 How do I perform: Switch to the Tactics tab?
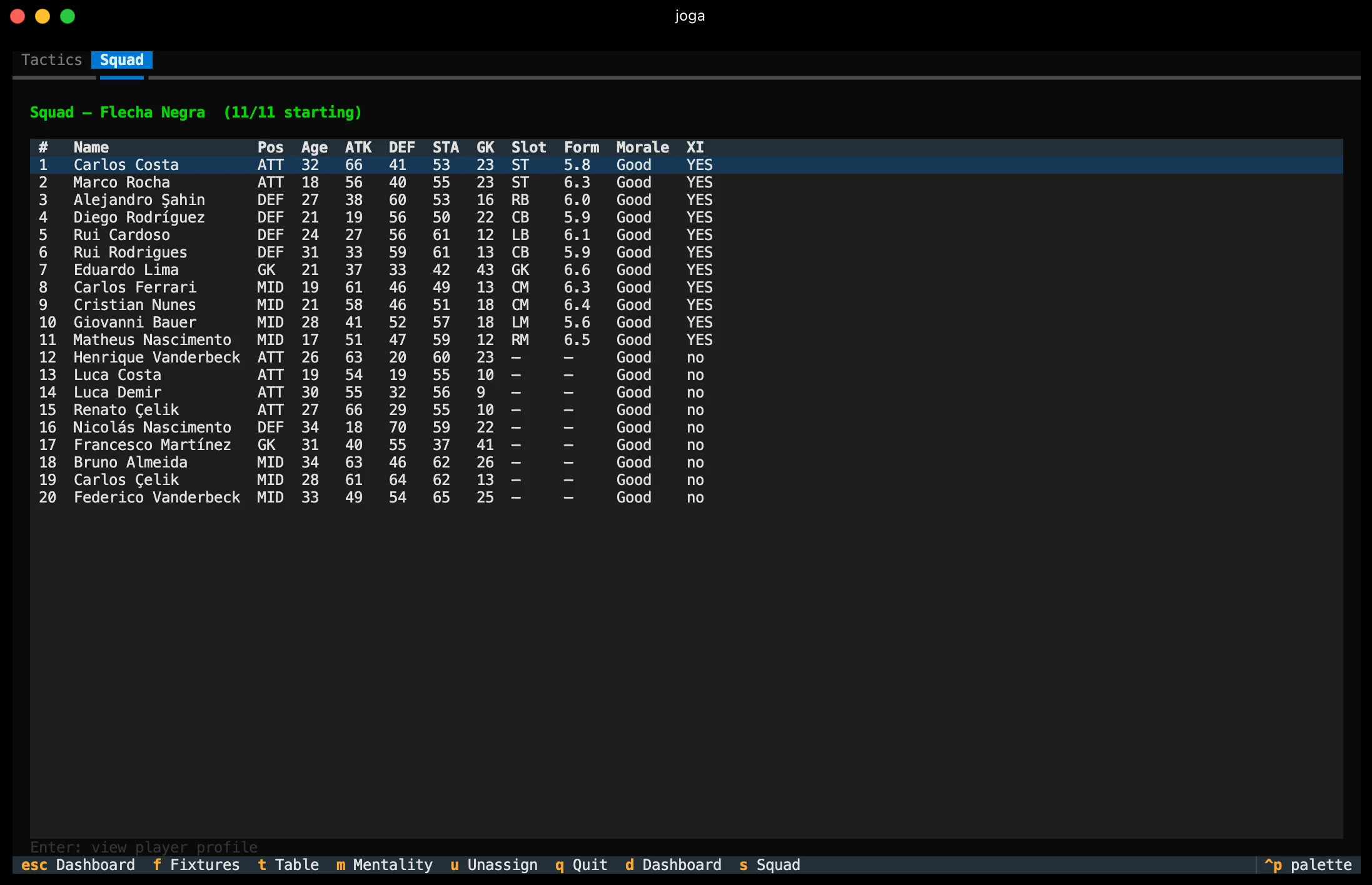pos(52,60)
